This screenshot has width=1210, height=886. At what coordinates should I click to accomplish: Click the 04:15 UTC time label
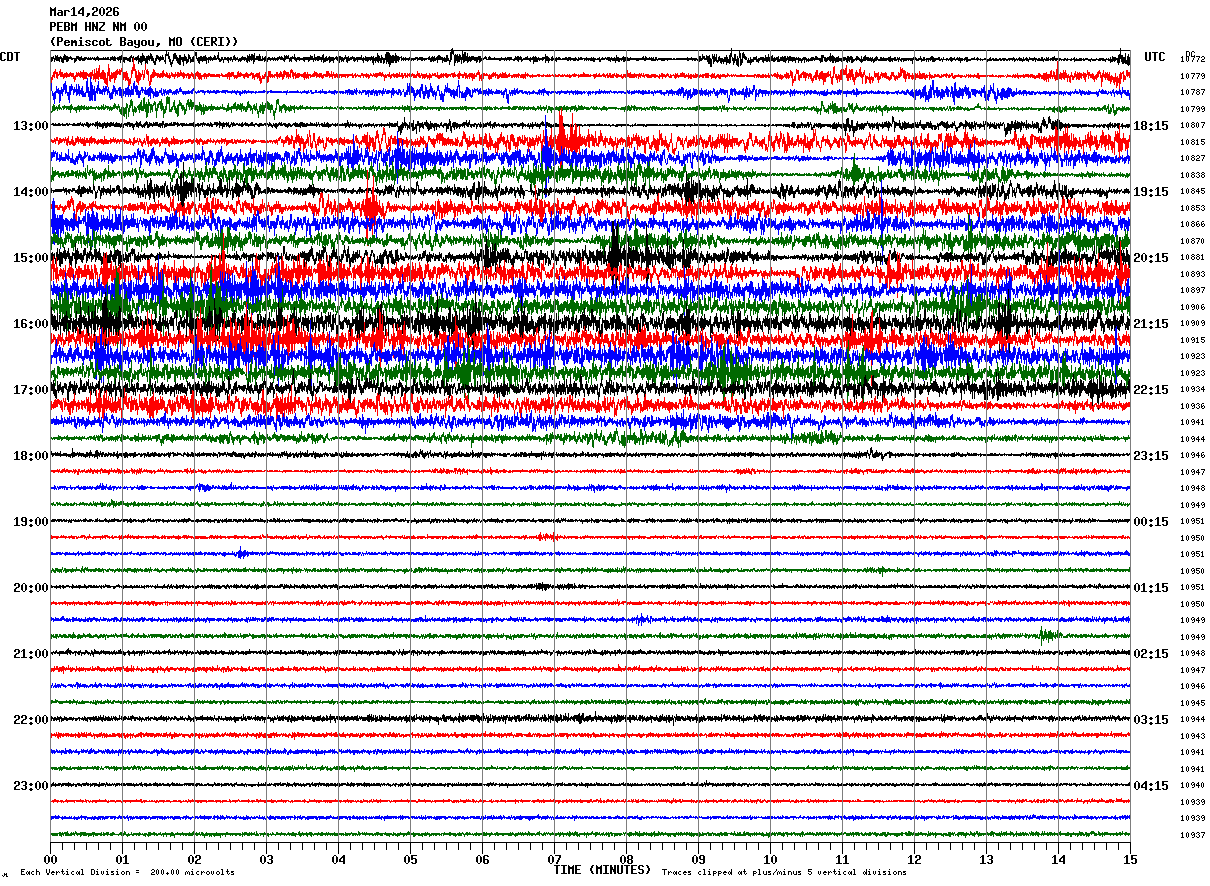[1150, 786]
